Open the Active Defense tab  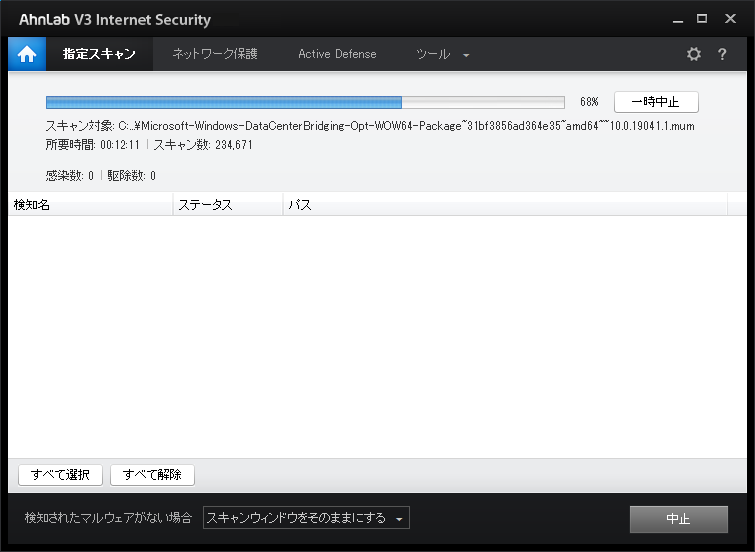coord(337,54)
